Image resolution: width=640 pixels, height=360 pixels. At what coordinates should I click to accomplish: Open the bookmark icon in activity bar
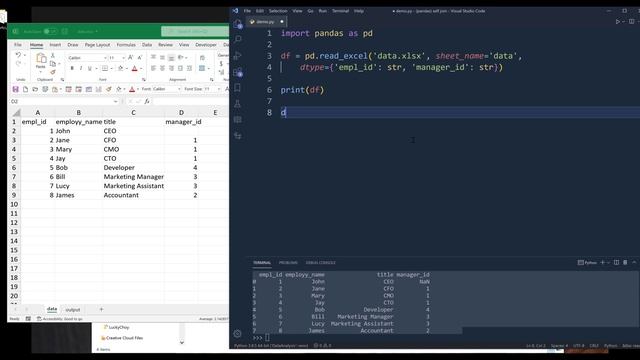click(238, 88)
